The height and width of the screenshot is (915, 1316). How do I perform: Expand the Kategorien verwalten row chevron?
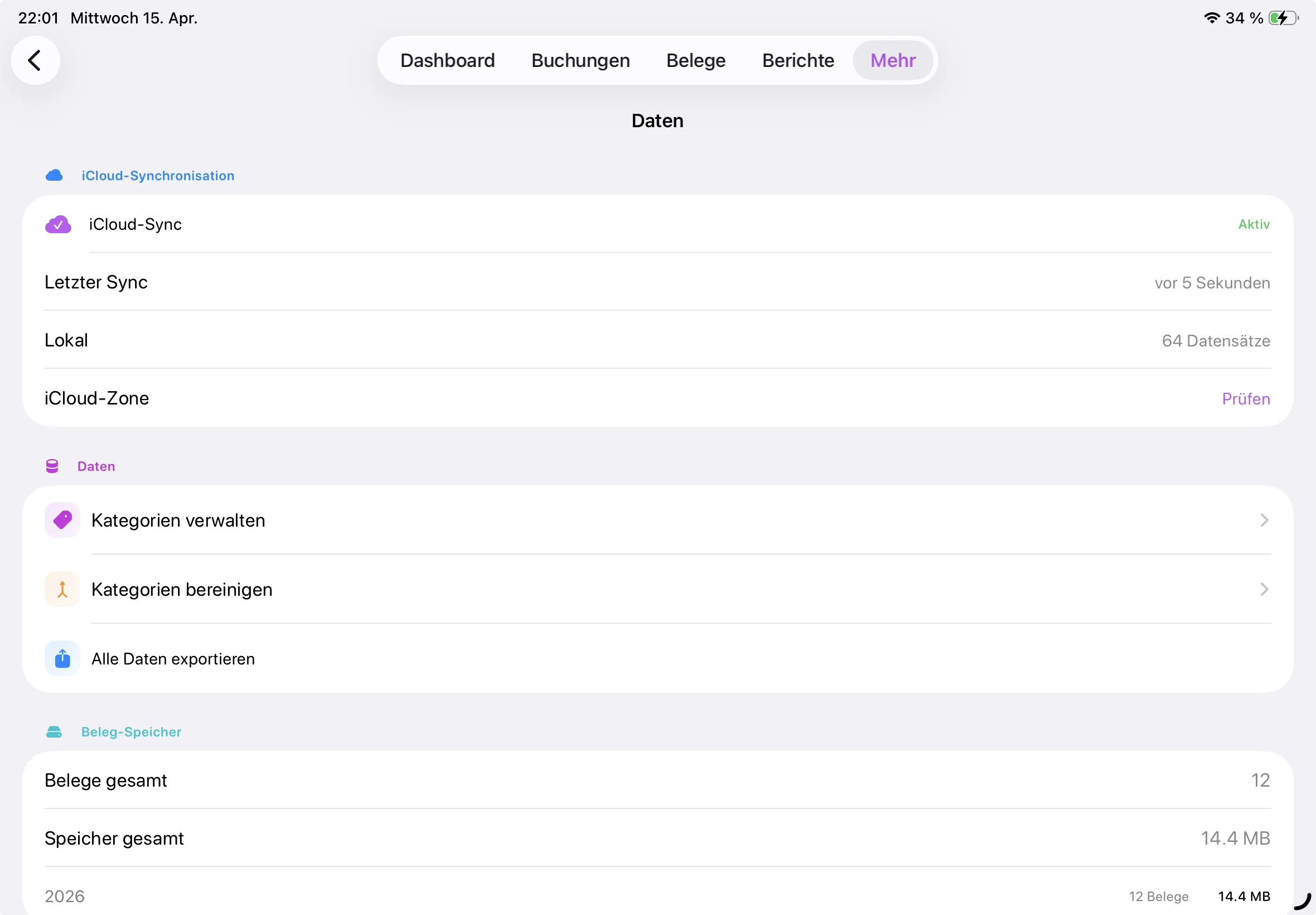click(1265, 519)
